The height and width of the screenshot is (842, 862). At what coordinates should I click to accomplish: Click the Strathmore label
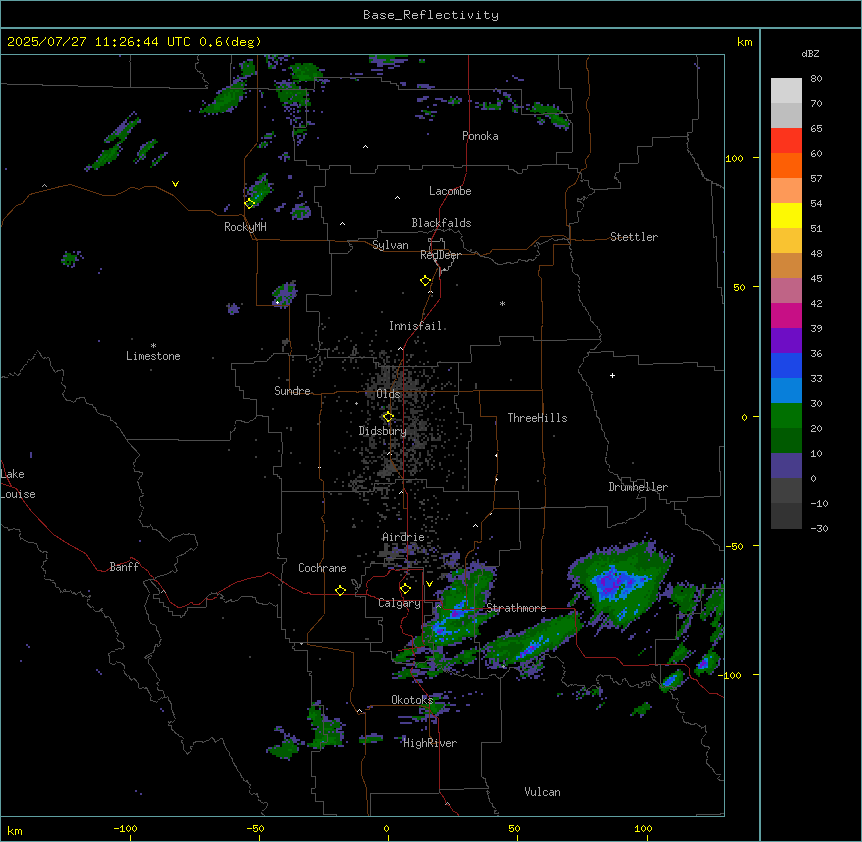tap(516, 608)
